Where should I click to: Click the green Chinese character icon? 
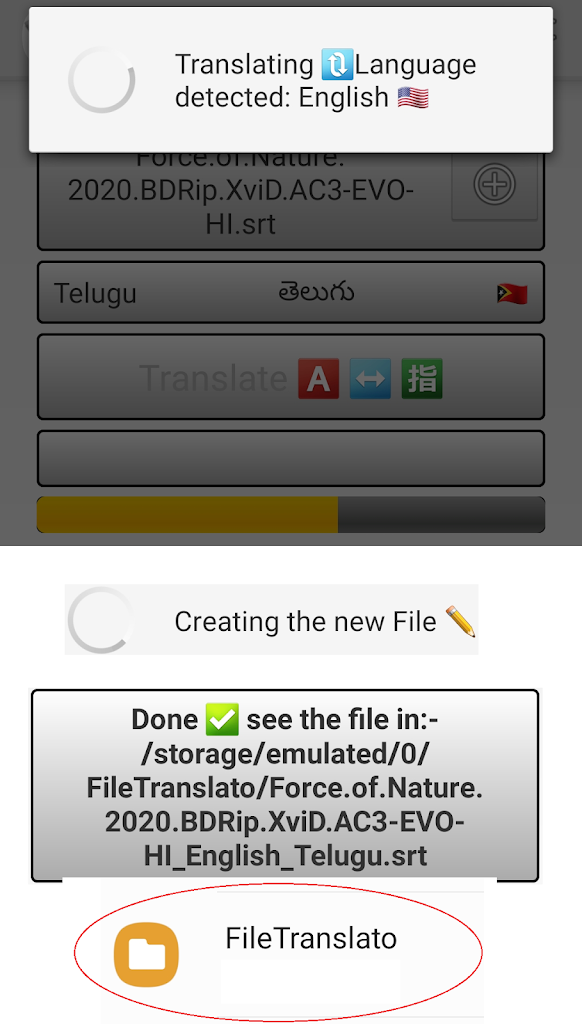[422, 378]
